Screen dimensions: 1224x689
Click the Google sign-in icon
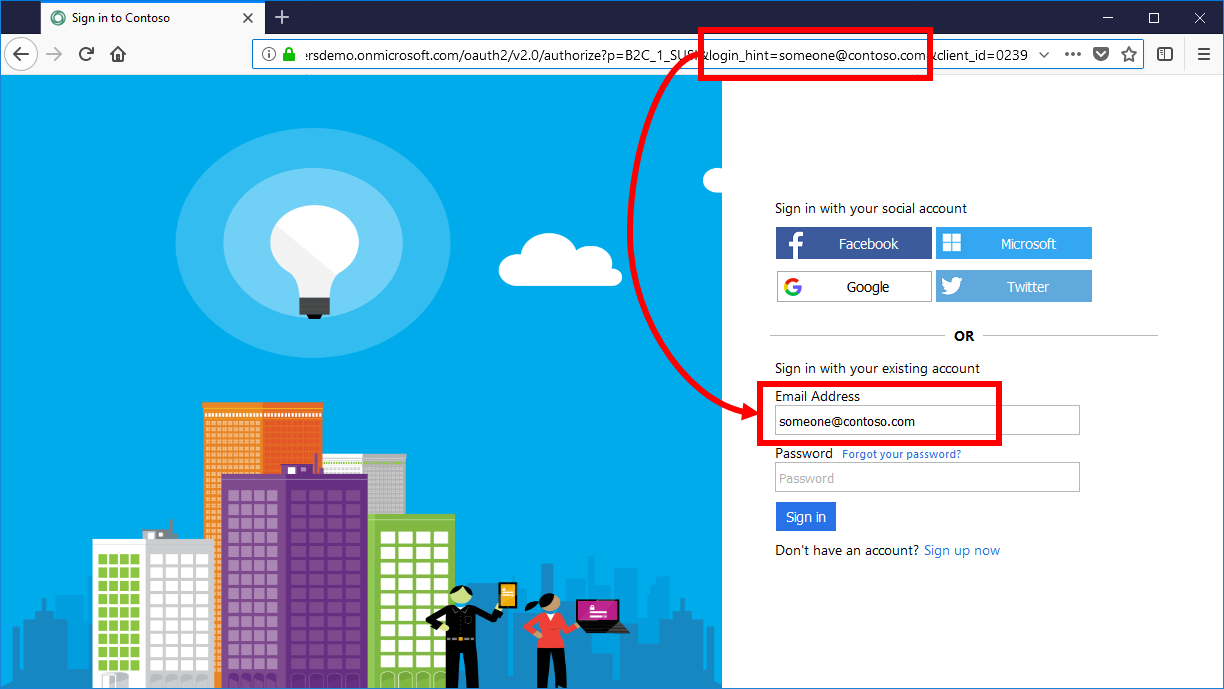[793, 286]
